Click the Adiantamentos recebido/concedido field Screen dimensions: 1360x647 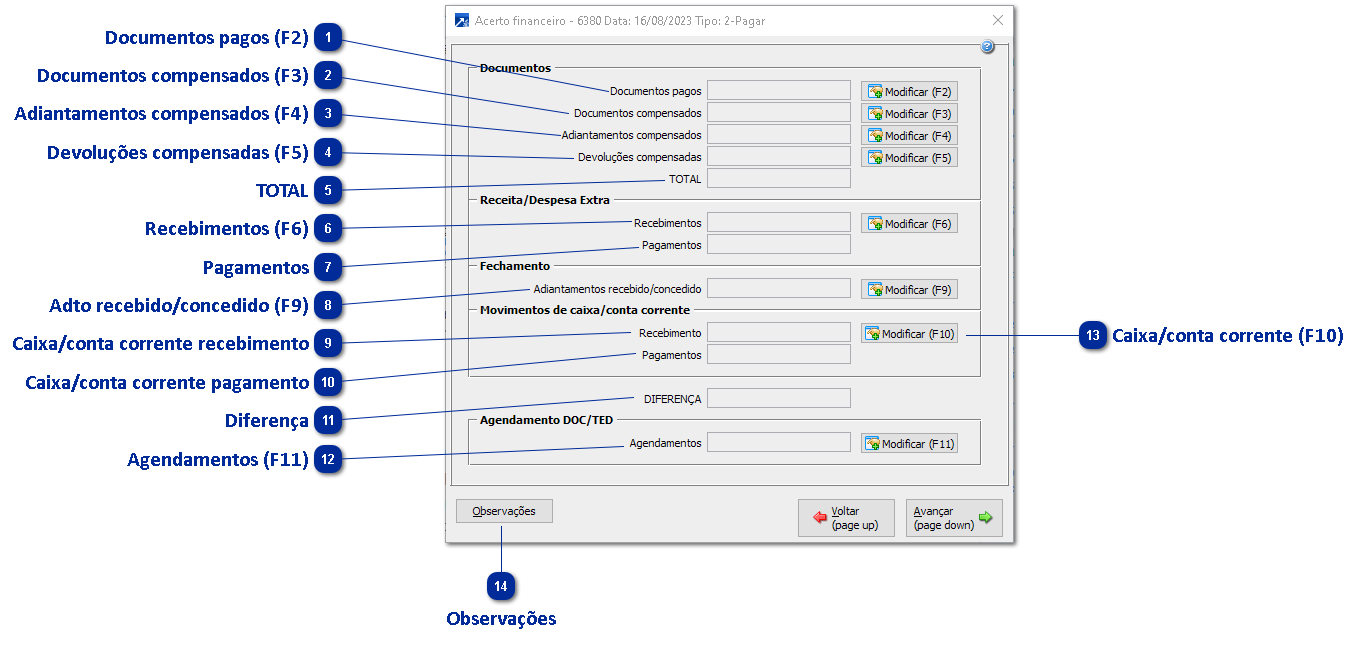779,289
